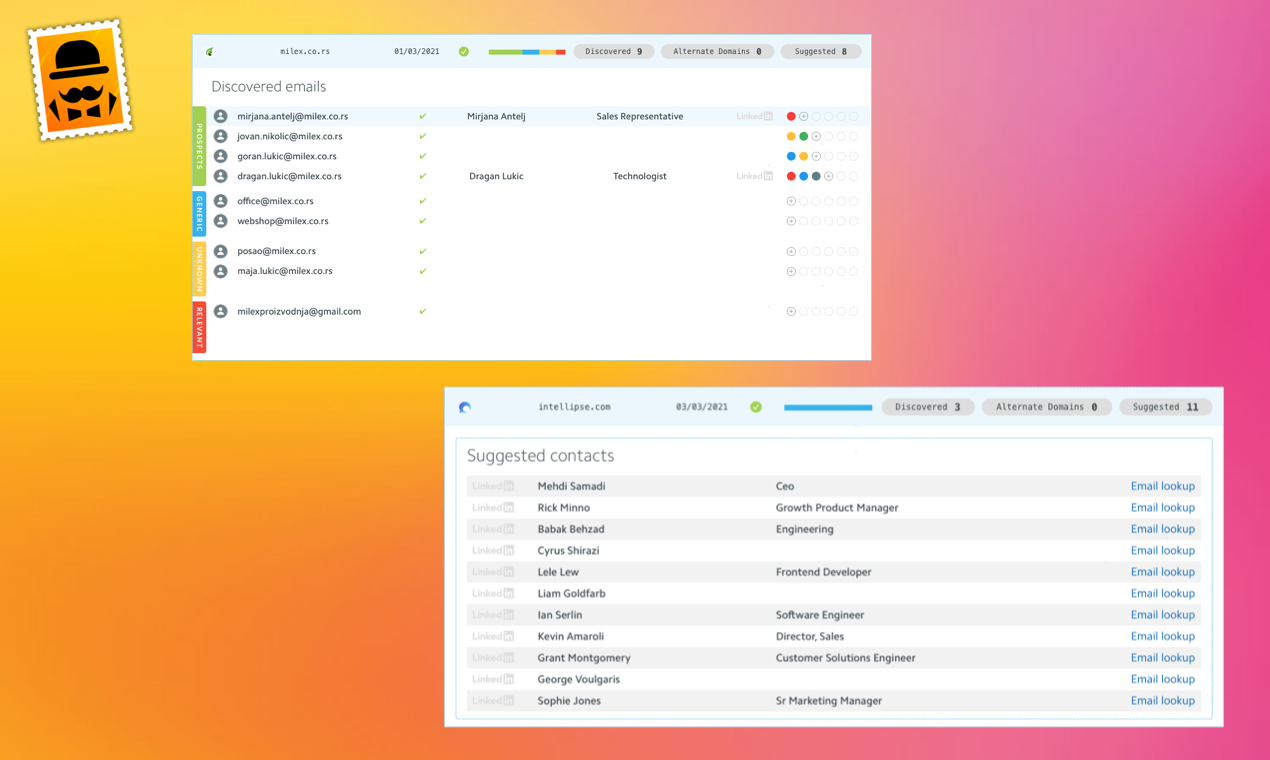Click multicolor progress bar for milex.co.rs
1270x760 pixels.
(527, 52)
